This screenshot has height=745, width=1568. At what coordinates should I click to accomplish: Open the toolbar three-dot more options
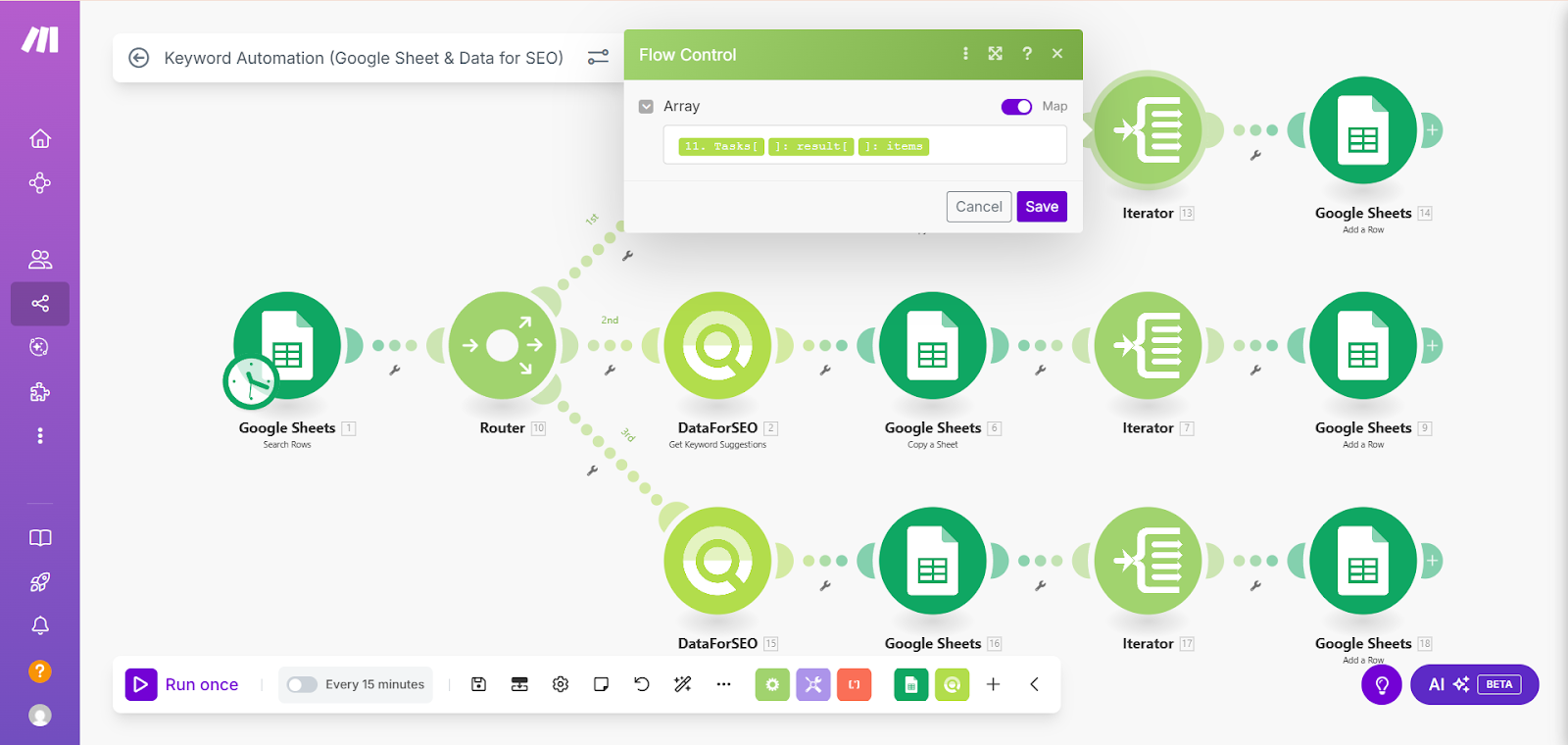[723, 684]
